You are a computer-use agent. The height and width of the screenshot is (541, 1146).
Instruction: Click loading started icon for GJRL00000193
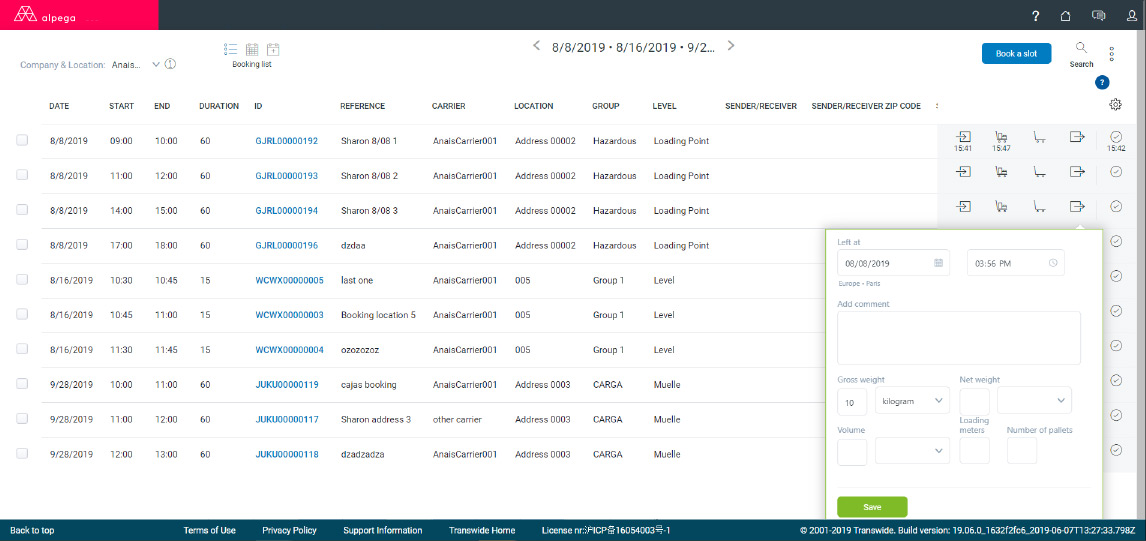click(x=1001, y=172)
